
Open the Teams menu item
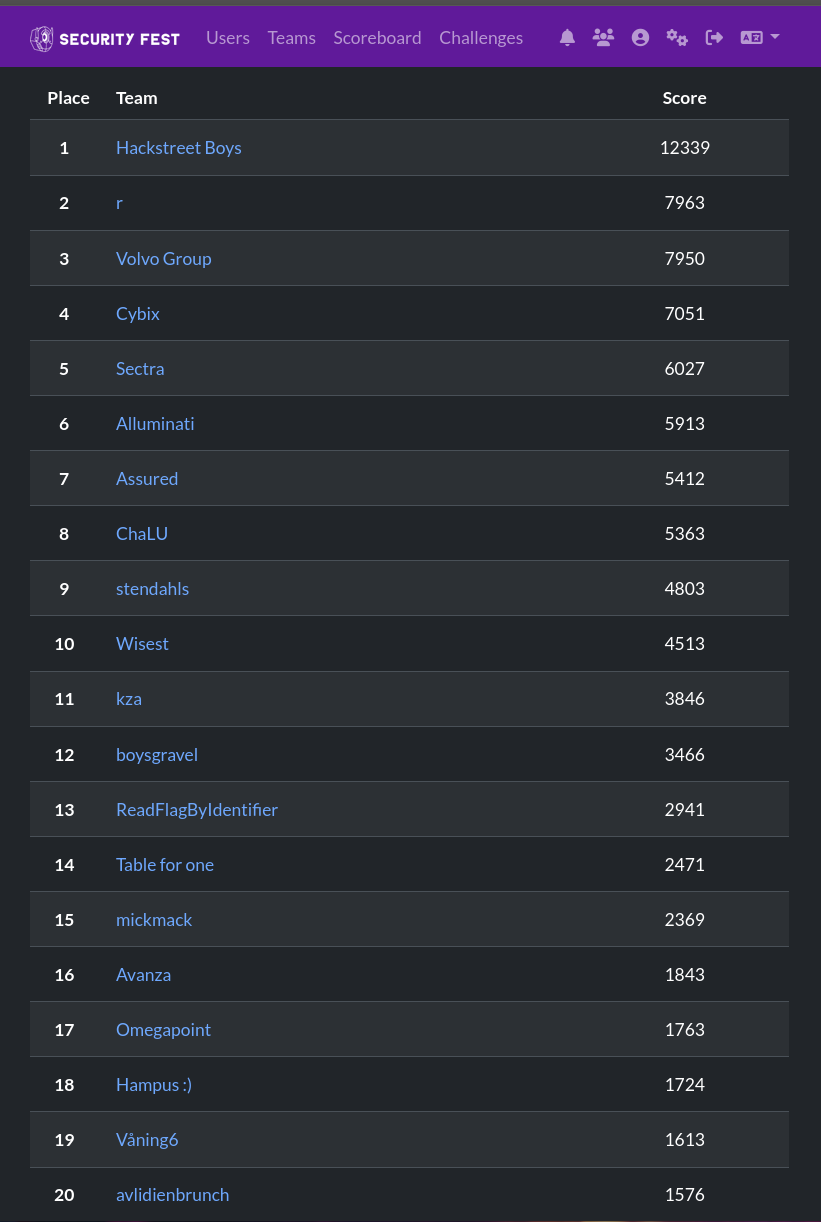[x=291, y=38]
